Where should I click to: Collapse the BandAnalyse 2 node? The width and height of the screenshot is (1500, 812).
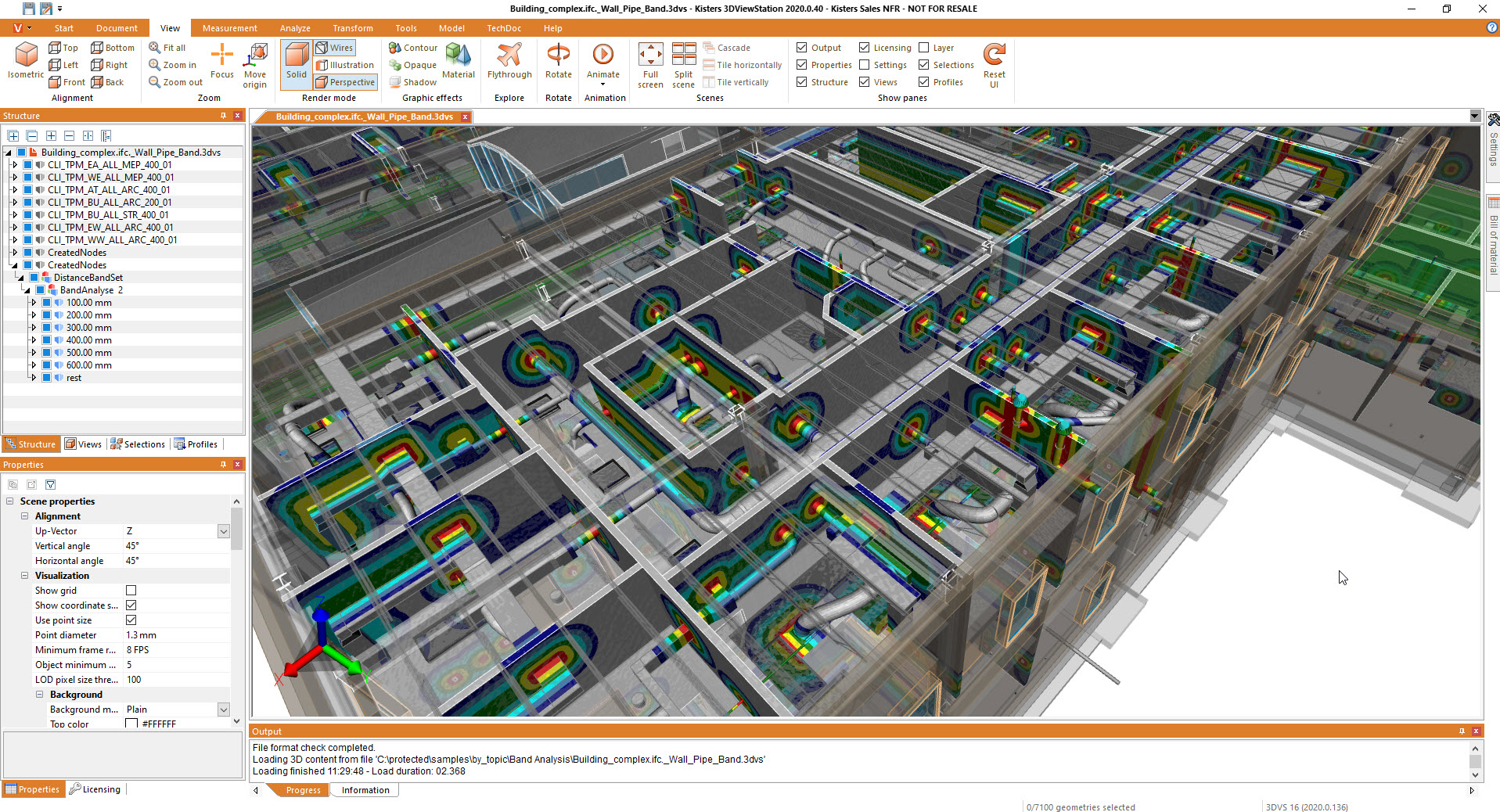pos(27,290)
